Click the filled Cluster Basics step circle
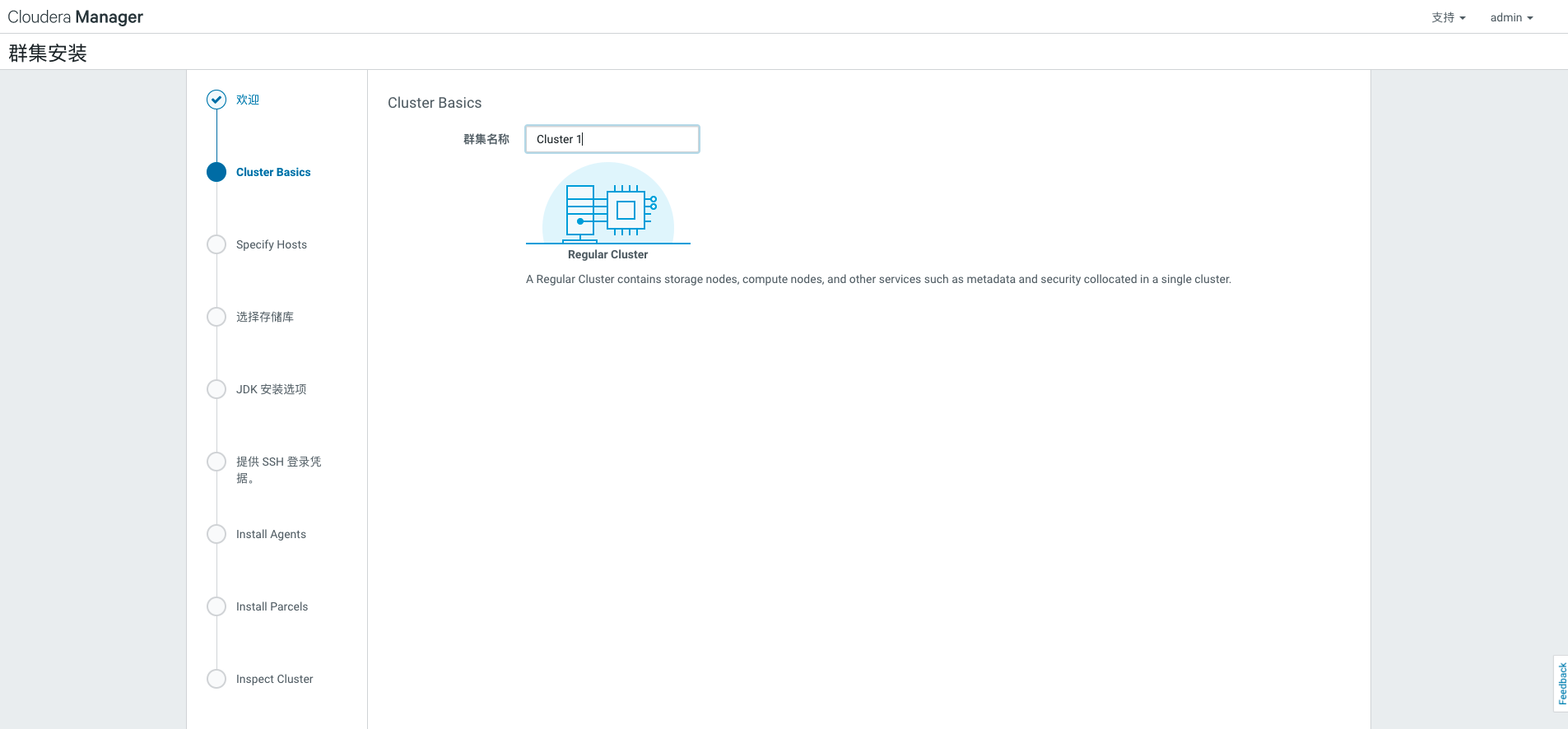Screen dimensions: 1568x729 coord(216,172)
